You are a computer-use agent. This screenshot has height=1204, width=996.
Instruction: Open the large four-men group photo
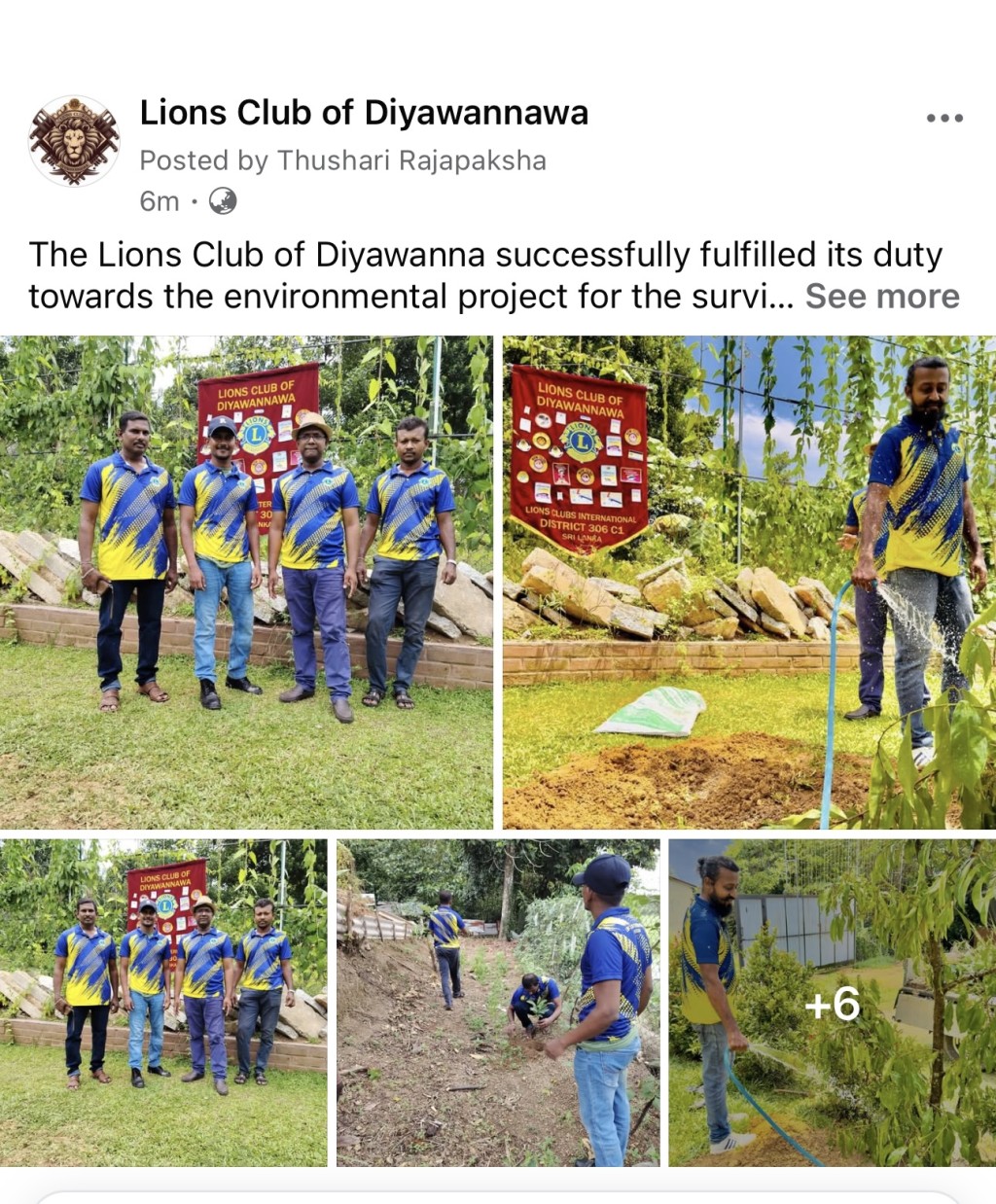coord(246,582)
